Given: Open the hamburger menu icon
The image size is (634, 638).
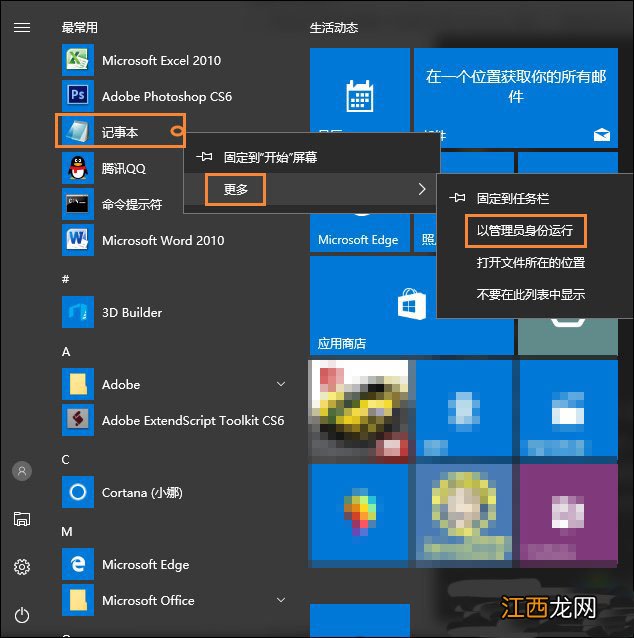Looking at the screenshot, I should point(22,27).
